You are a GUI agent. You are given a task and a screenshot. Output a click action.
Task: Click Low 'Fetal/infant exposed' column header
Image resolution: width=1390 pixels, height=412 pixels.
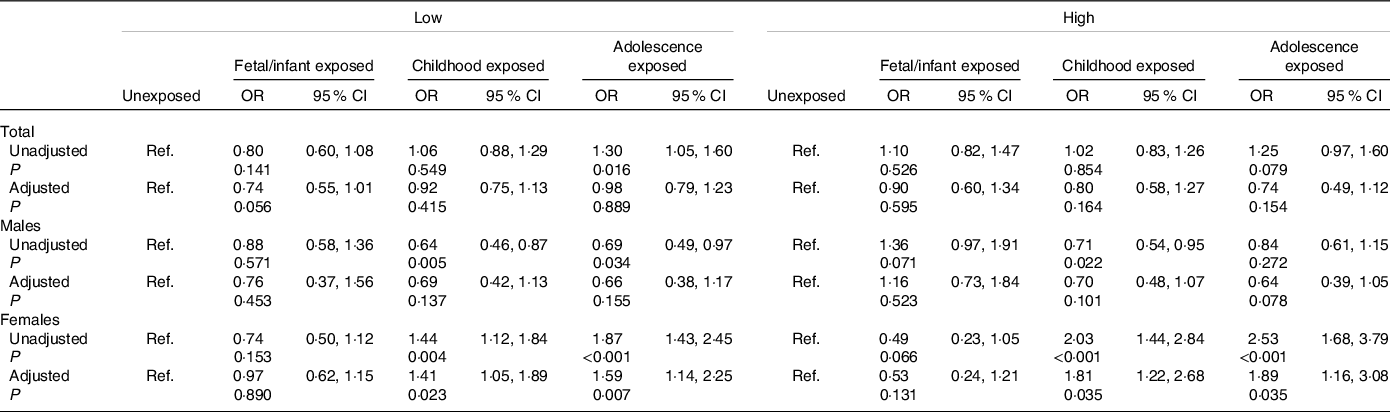pos(302,66)
